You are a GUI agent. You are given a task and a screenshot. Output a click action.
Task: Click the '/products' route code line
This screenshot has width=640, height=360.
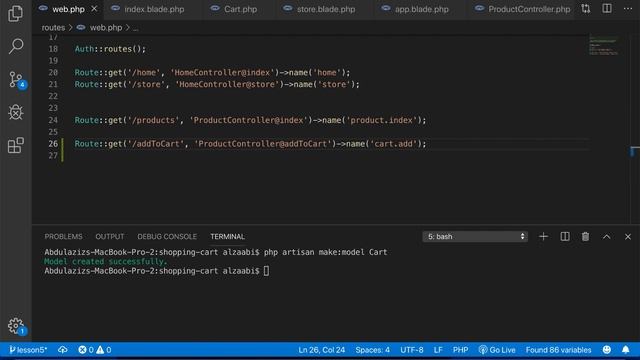[x=250, y=120]
